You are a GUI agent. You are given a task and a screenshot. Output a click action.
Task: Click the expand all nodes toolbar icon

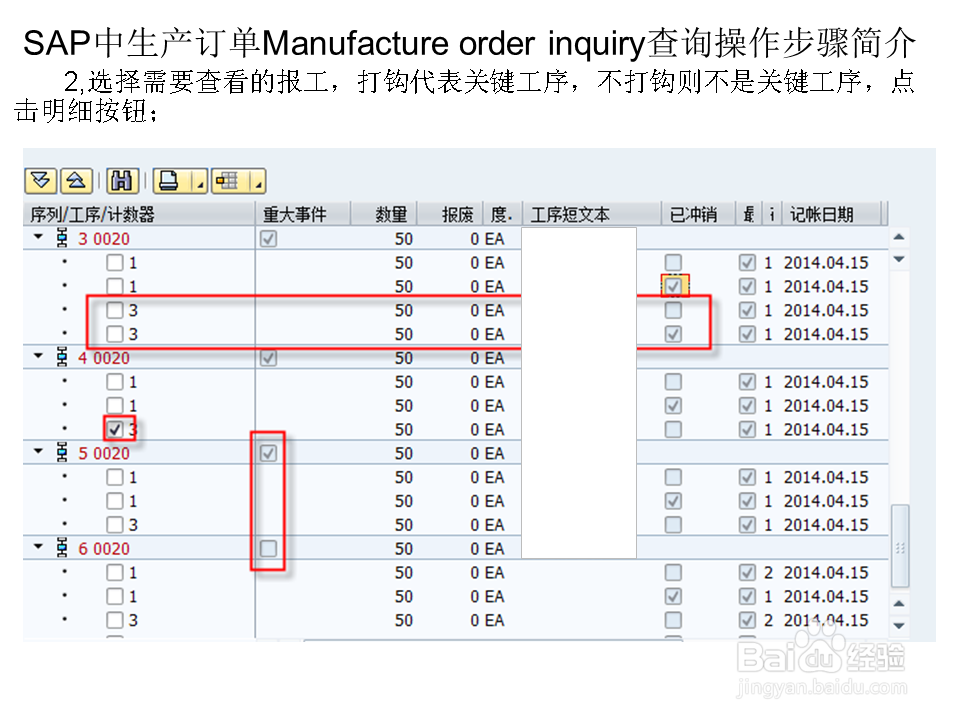pyautogui.click(x=40, y=181)
